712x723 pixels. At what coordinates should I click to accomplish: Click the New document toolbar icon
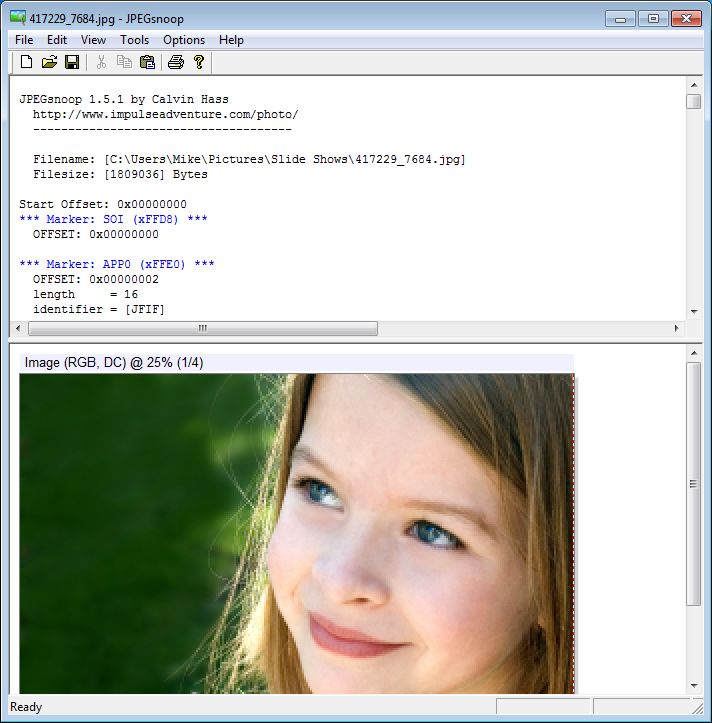click(x=26, y=62)
